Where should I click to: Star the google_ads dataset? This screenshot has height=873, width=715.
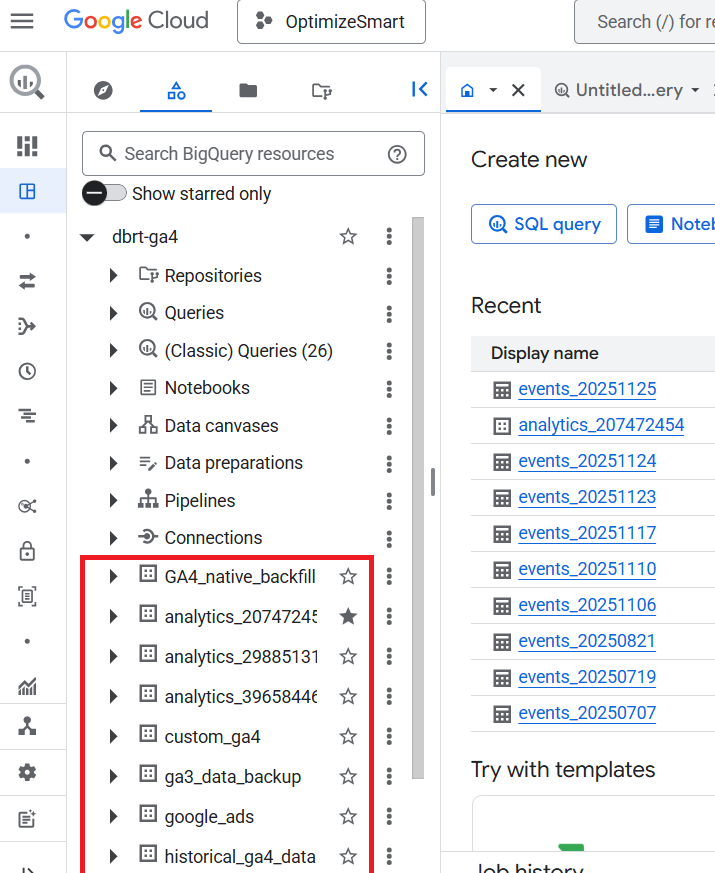[x=348, y=817]
